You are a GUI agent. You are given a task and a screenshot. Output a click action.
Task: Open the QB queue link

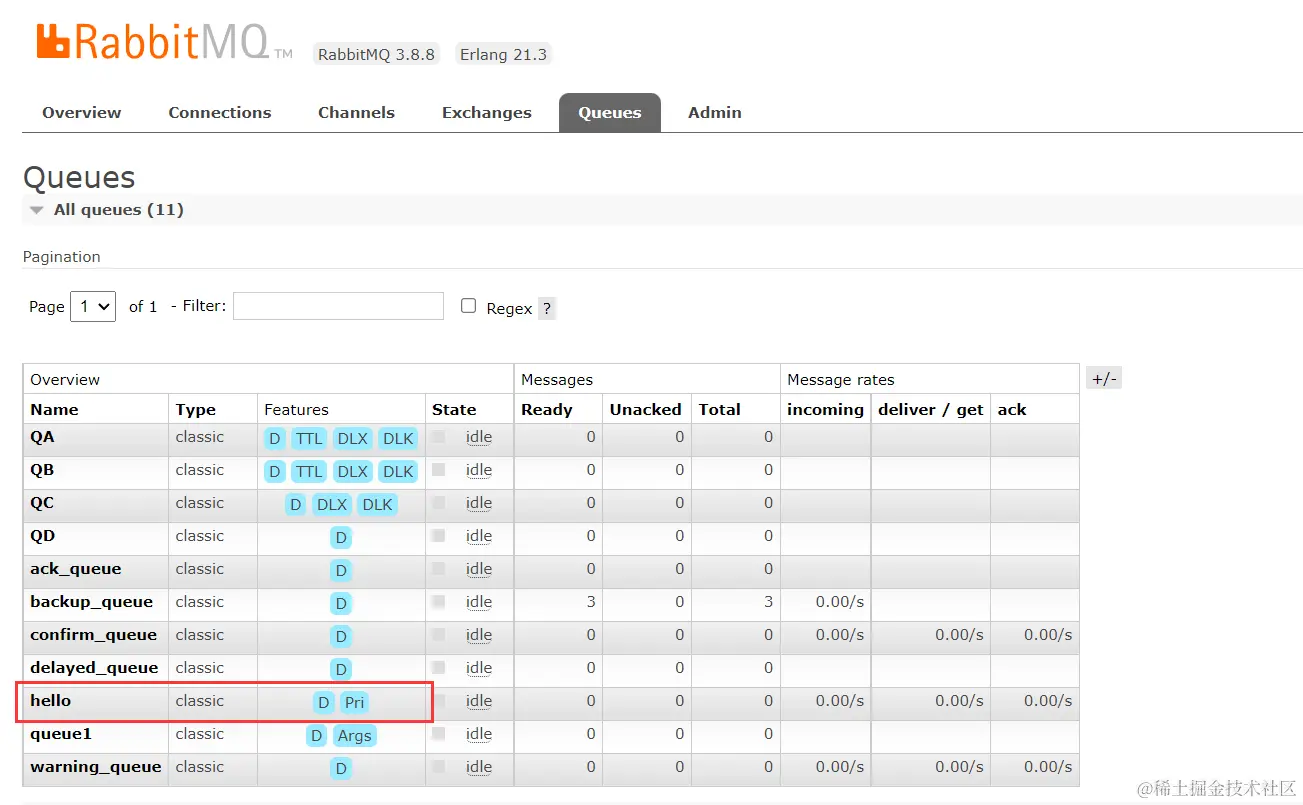click(x=43, y=470)
